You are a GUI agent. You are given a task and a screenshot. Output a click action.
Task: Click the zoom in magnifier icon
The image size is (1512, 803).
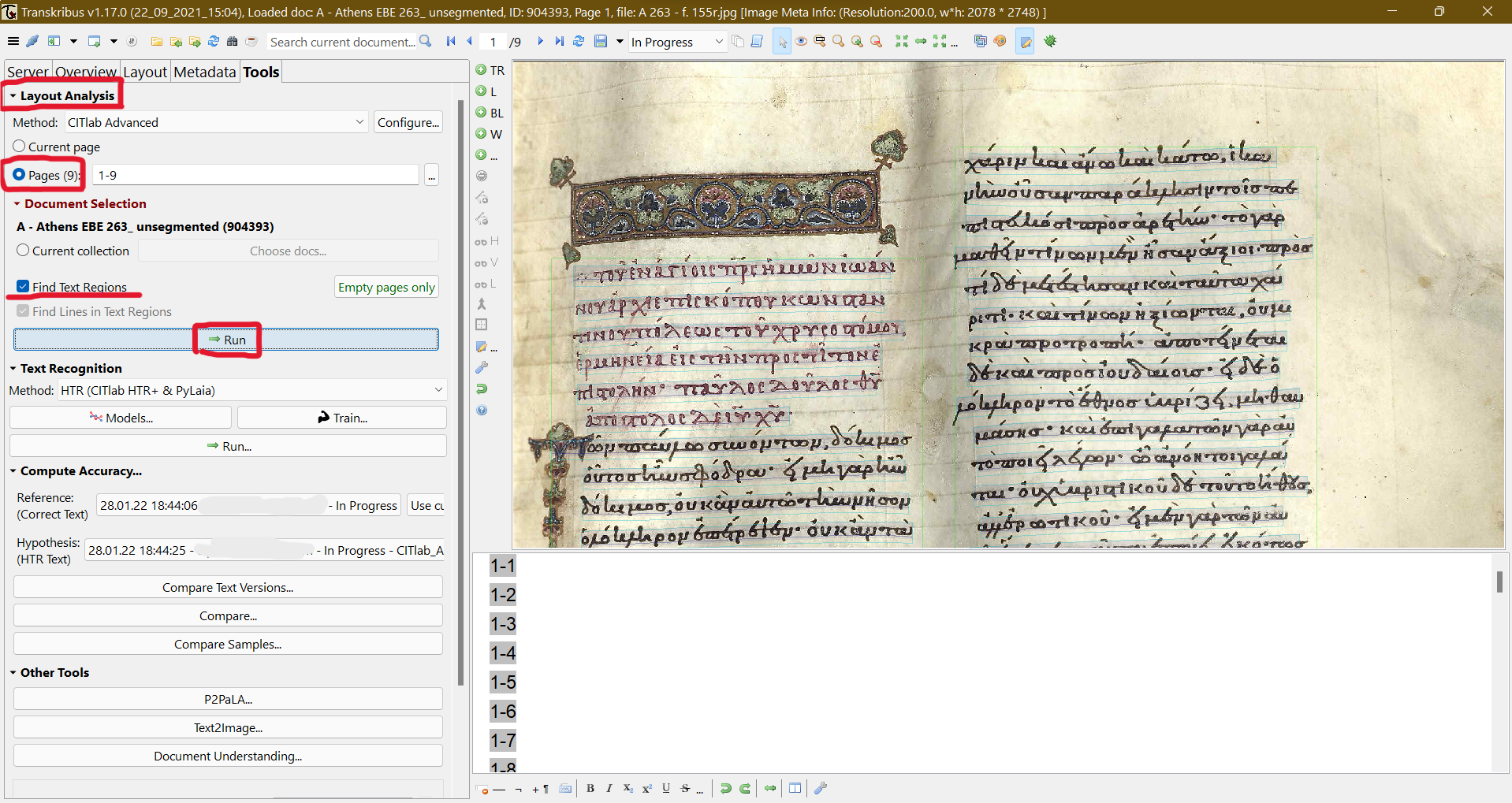[857, 42]
